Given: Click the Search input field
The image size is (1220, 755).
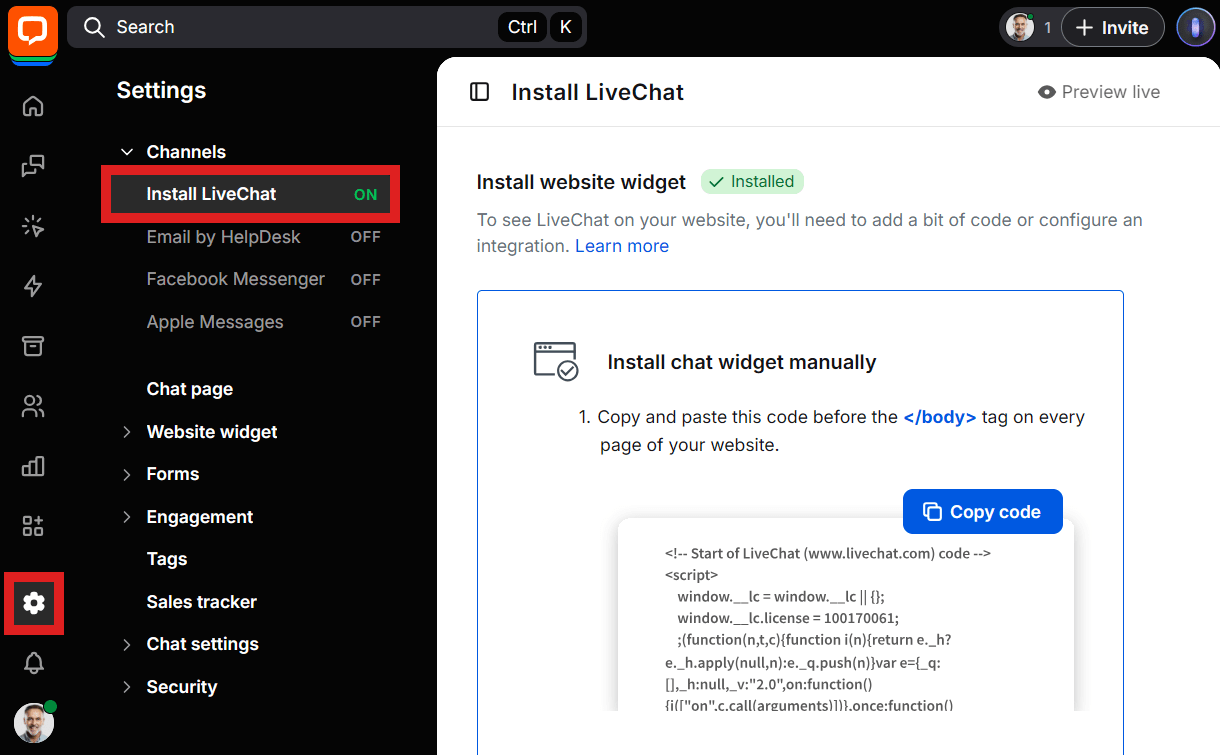Looking at the screenshot, I should (x=327, y=27).
